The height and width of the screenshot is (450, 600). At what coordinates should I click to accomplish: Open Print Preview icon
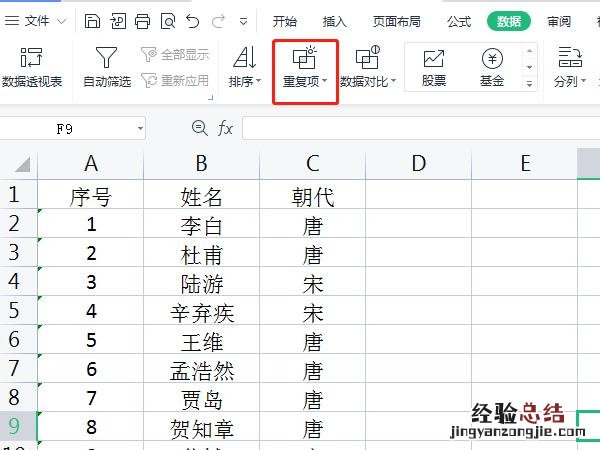point(168,21)
